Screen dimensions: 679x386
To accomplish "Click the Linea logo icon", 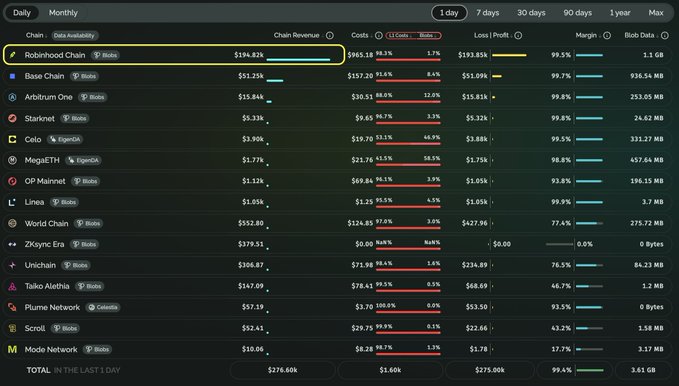I will click(x=13, y=202).
